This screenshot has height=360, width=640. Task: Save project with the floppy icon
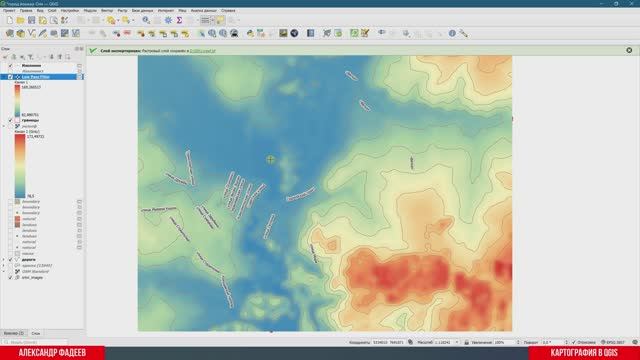[x=31, y=20]
